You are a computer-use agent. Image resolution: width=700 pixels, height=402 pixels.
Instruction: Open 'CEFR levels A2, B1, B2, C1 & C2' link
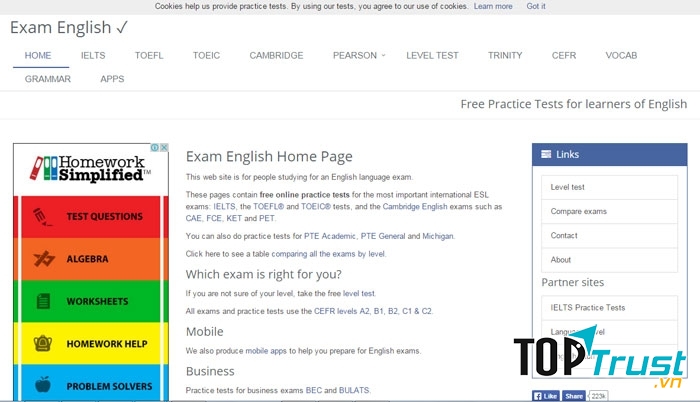[x=373, y=311]
